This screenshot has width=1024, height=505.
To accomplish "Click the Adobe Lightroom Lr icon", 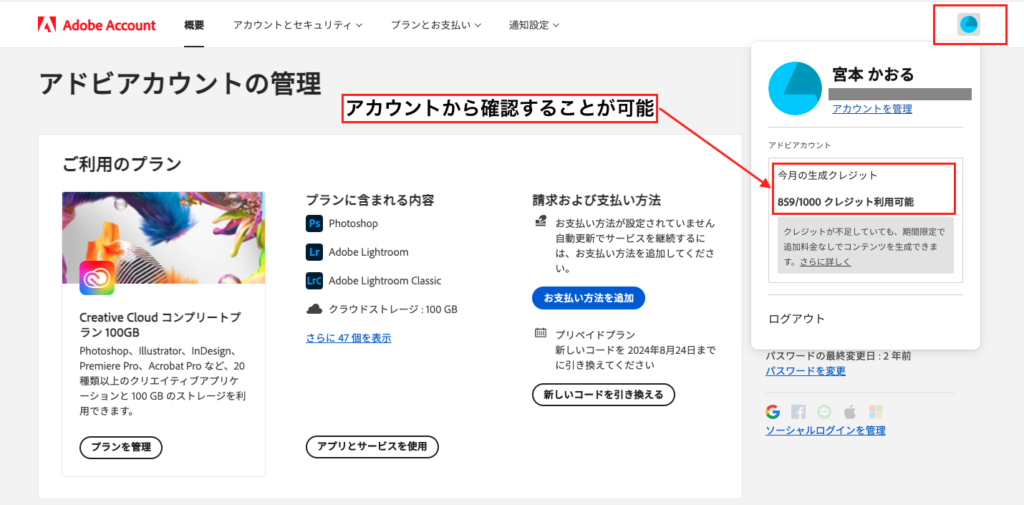I will (314, 252).
